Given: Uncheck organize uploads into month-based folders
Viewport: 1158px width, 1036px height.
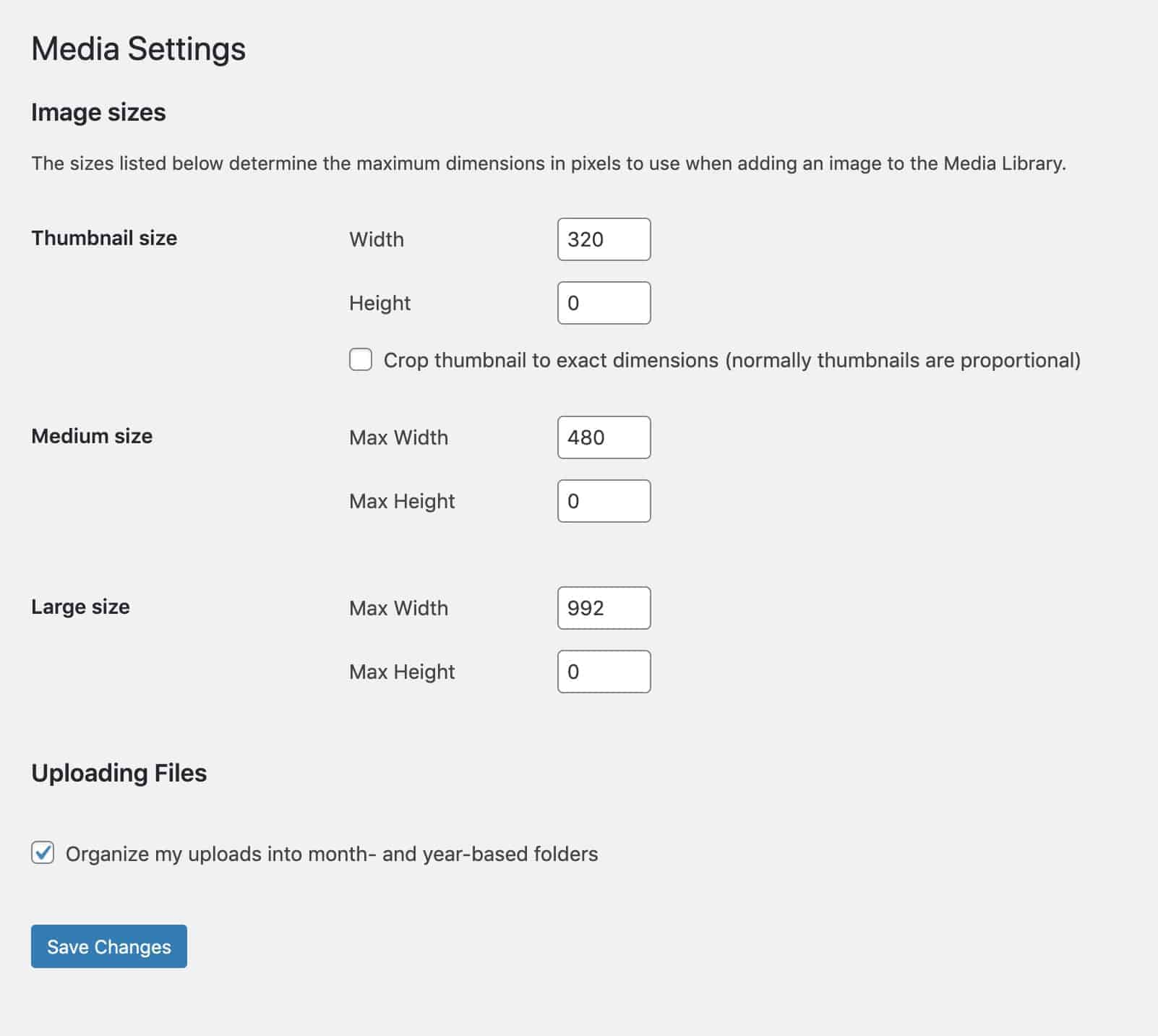Looking at the screenshot, I should 43,853.
